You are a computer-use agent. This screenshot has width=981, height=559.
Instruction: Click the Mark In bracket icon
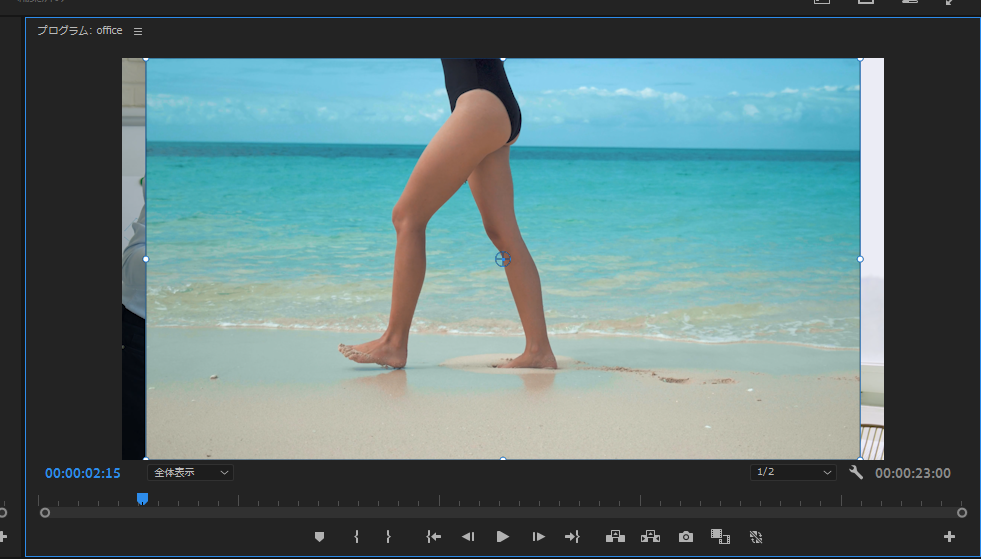coord(356,537)
